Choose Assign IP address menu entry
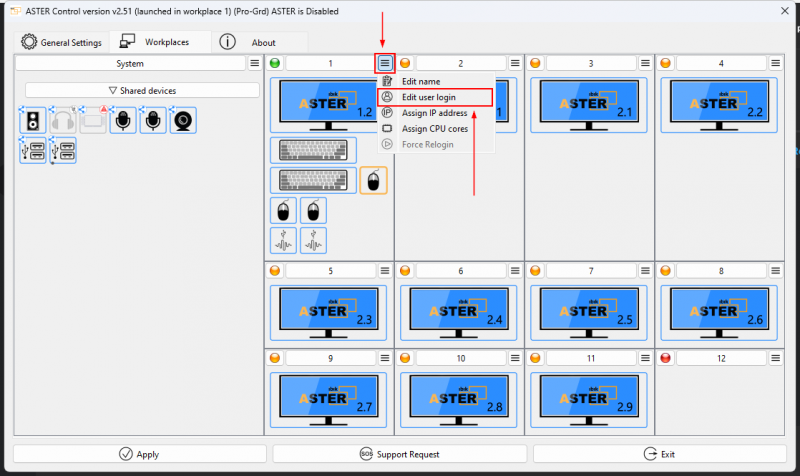Screen dimensions: 800x476 436,113
